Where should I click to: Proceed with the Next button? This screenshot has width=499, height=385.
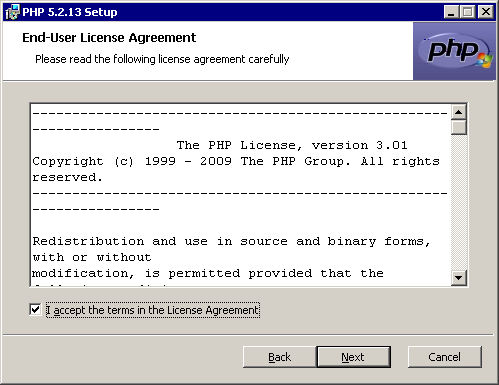[x=353, y=357]
